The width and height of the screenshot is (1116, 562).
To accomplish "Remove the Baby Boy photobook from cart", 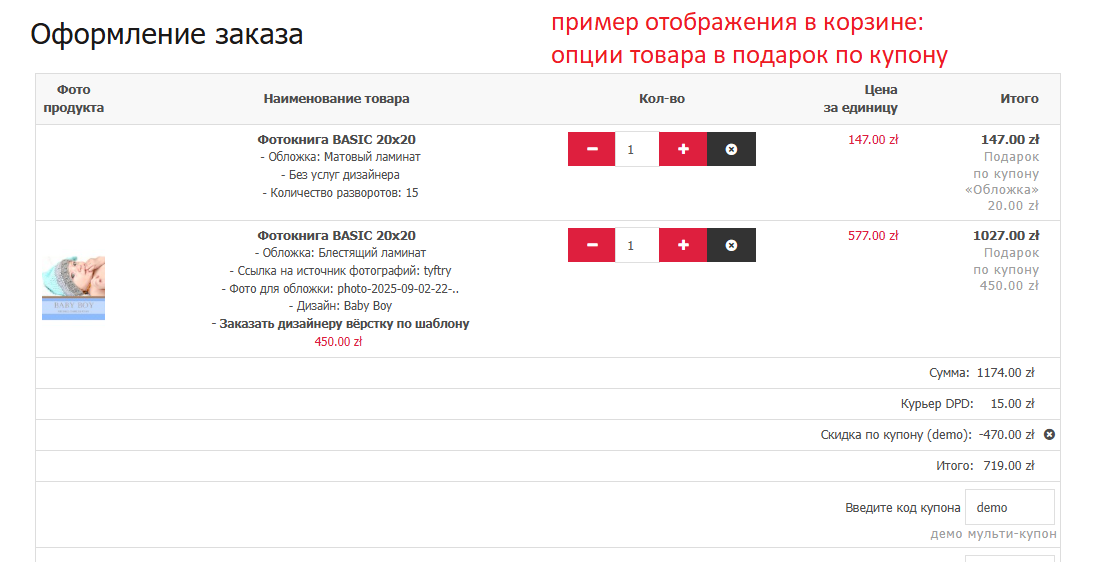I will point(731,245).
